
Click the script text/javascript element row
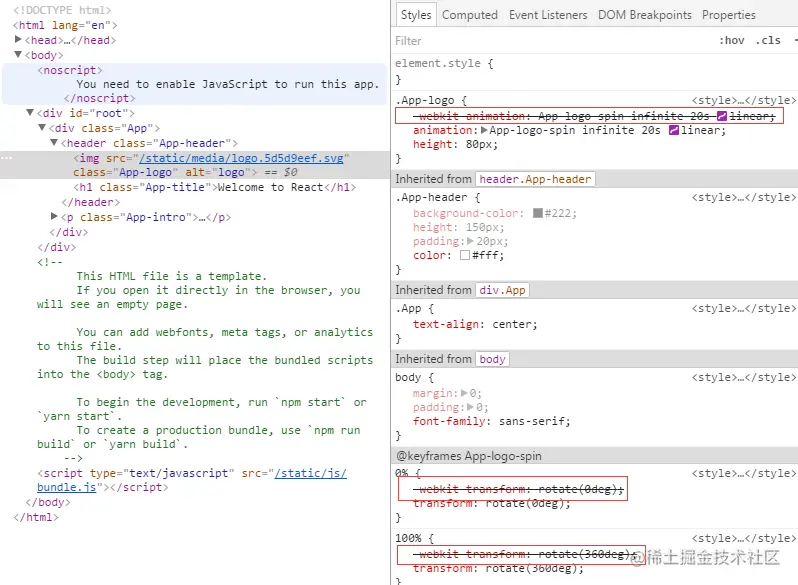point(191,480)
